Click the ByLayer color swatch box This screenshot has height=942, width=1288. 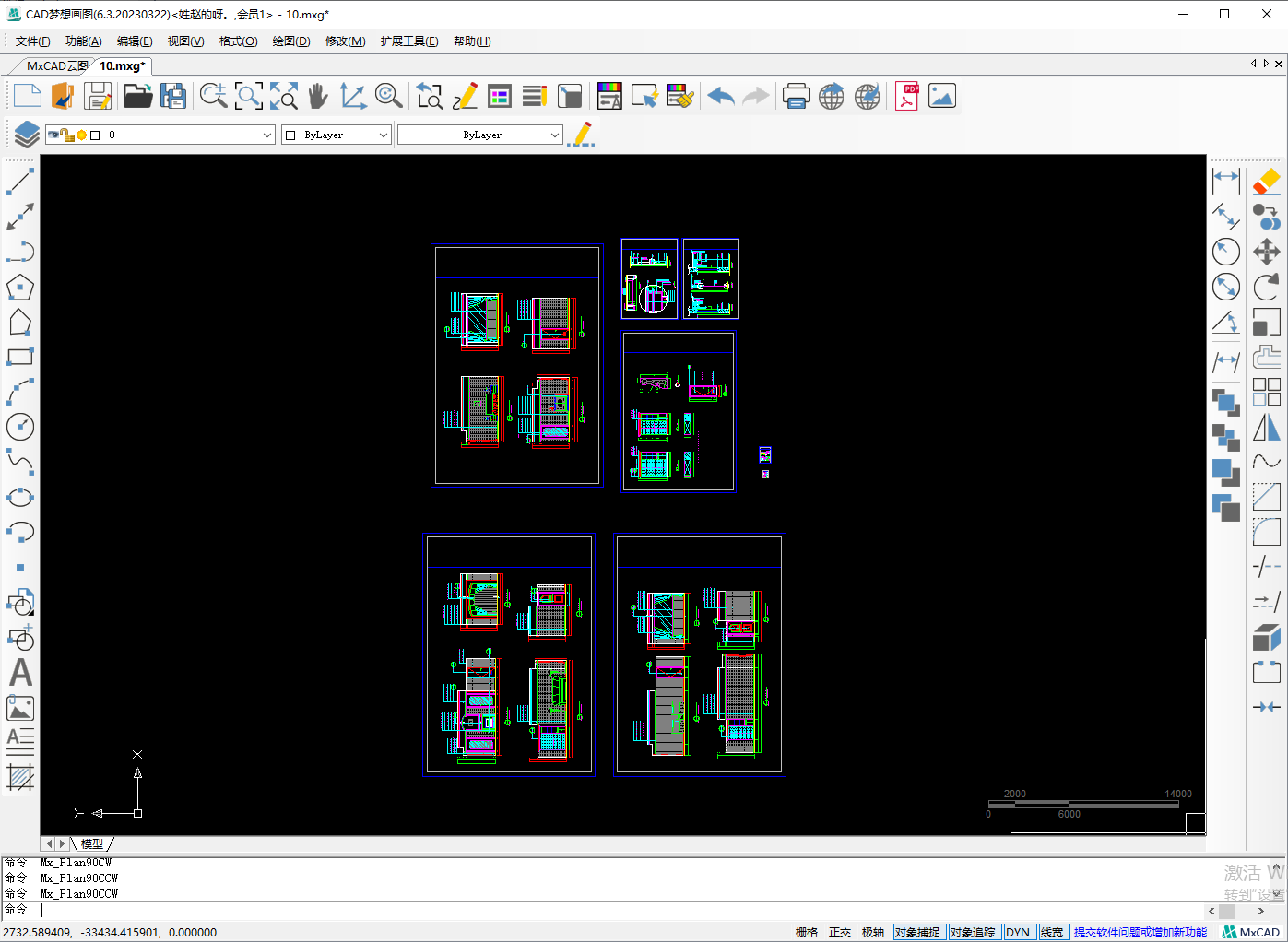click(x=291, y=135)
